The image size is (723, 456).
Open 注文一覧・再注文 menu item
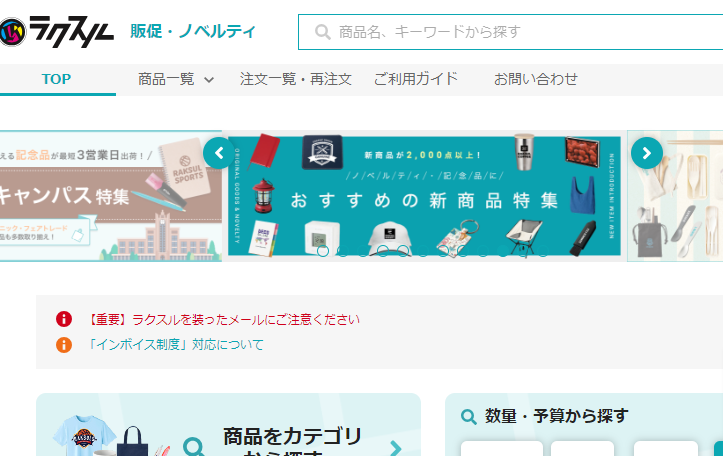coord(296,79)
